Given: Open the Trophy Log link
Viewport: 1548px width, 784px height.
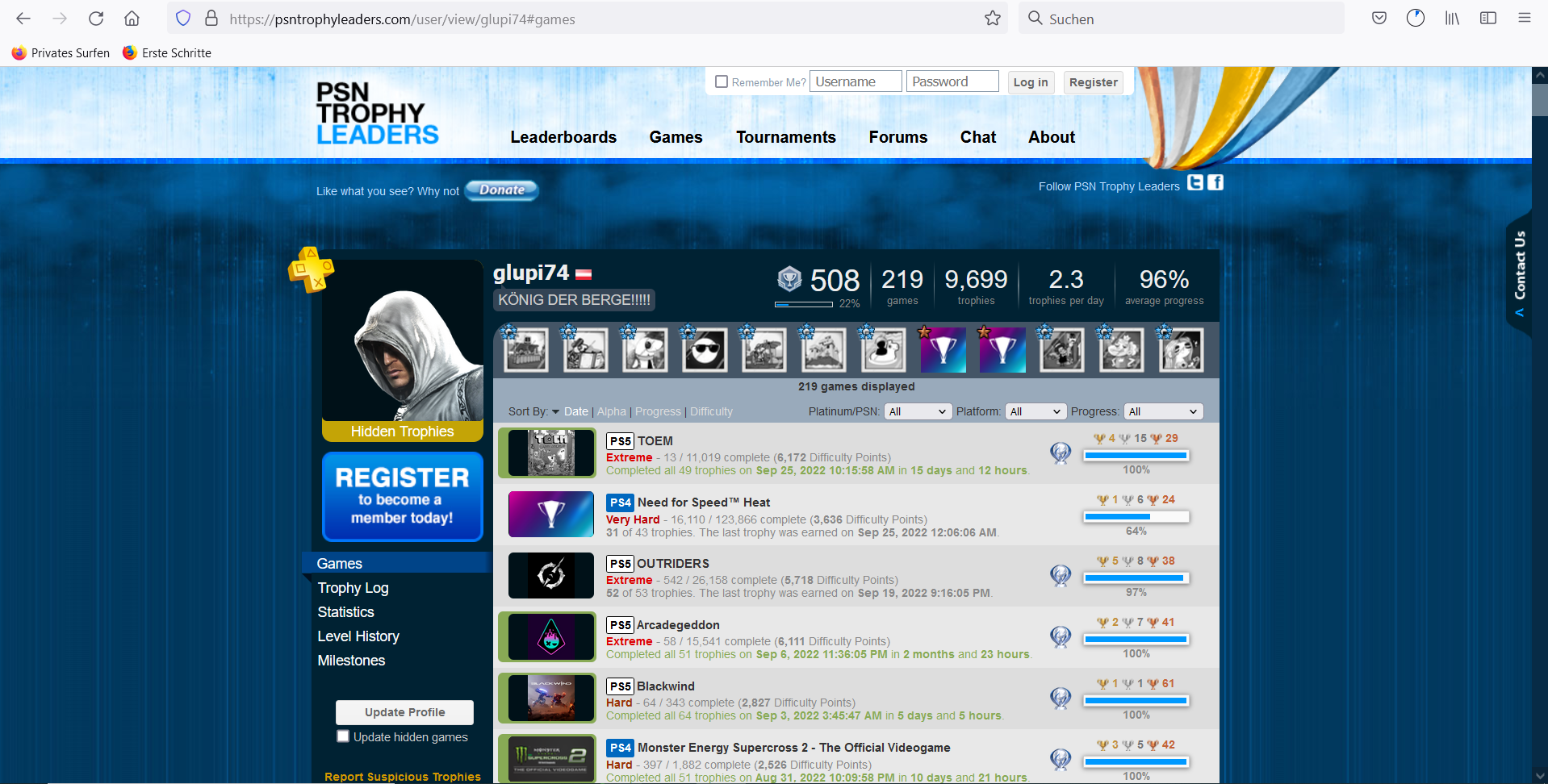Looking at the screenshot, I should (x=353, y=588).
